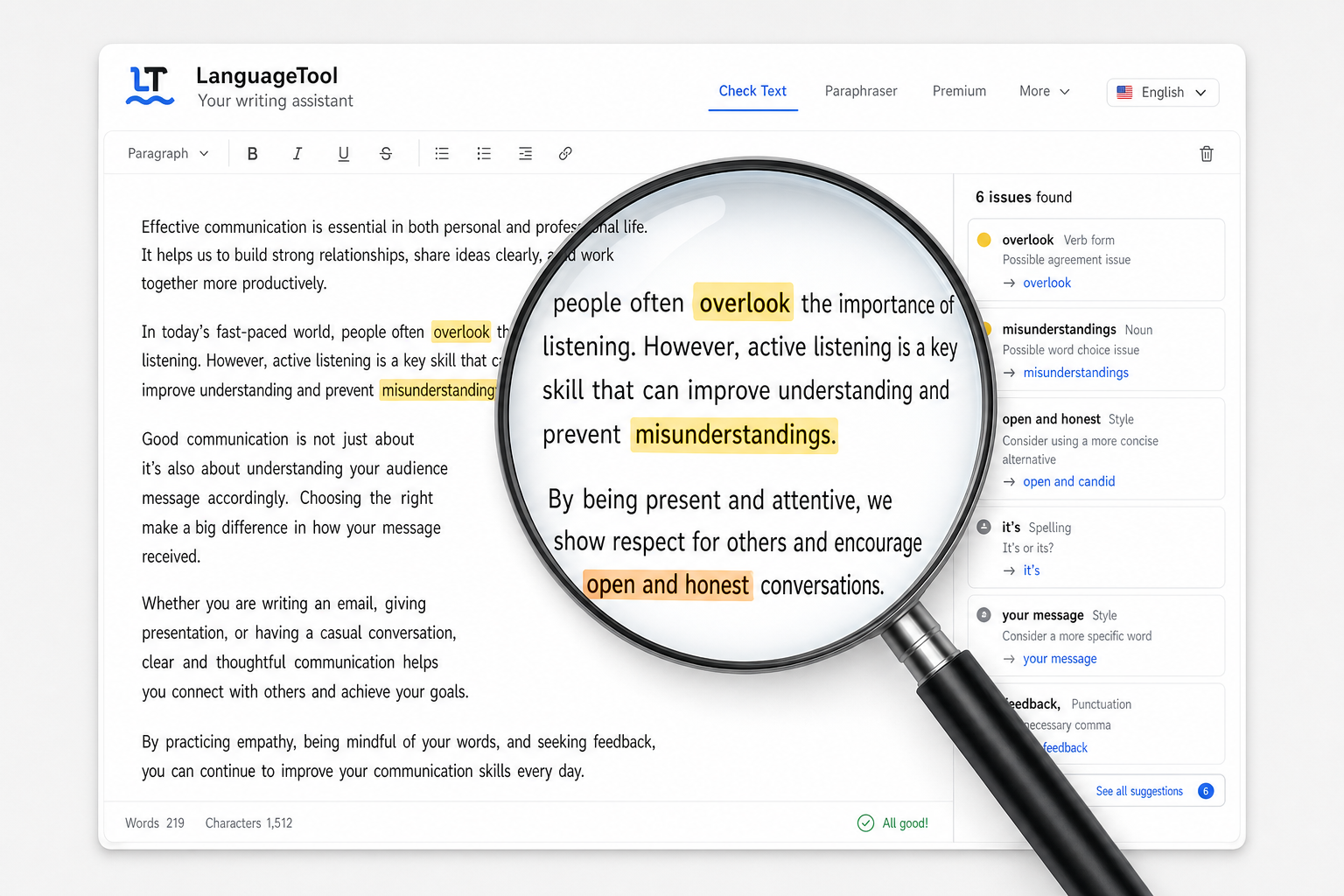Toggle strikethrough formatting
Image resolution: width=1344 pixels, height=896 pixels.
[x=386, y=153]
